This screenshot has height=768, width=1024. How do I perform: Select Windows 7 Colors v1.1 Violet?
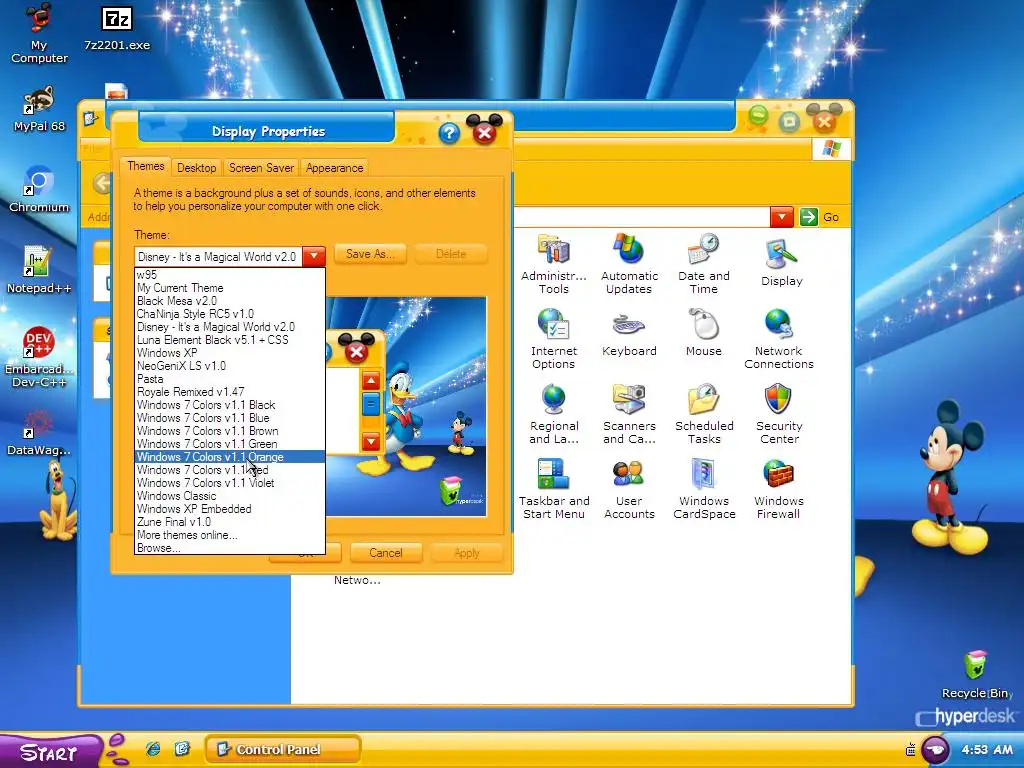point(229,483)
